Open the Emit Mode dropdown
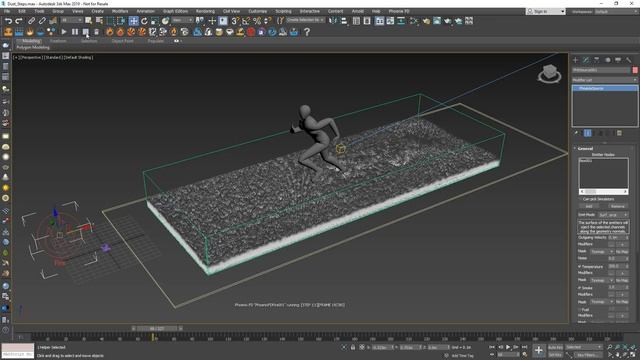640x360 pixels. click(613, 215)
